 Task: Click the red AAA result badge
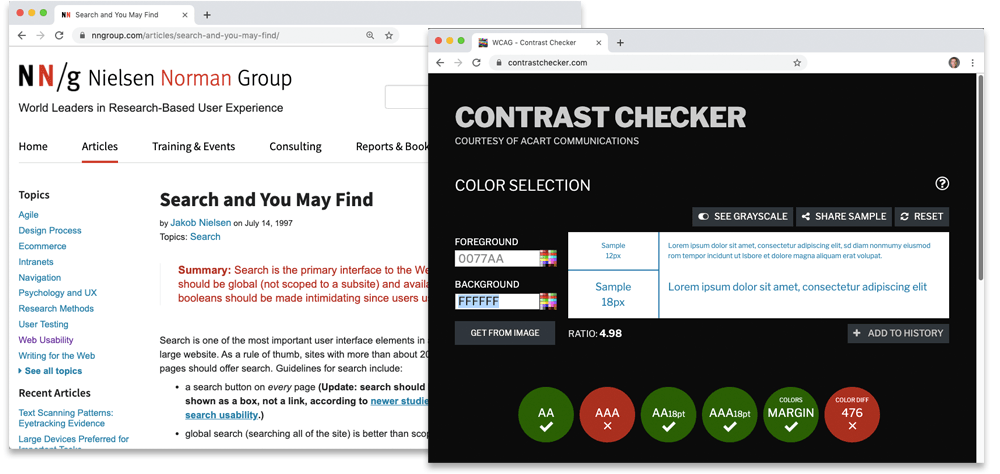607,415
